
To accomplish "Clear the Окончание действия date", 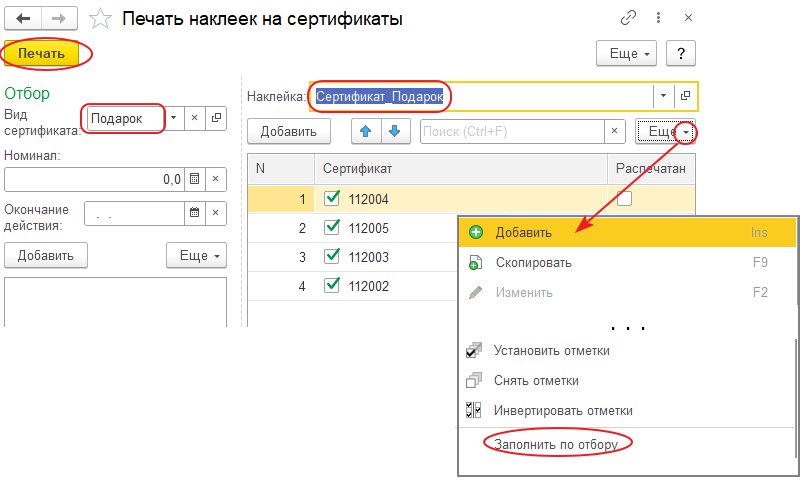I will (216, 213).
